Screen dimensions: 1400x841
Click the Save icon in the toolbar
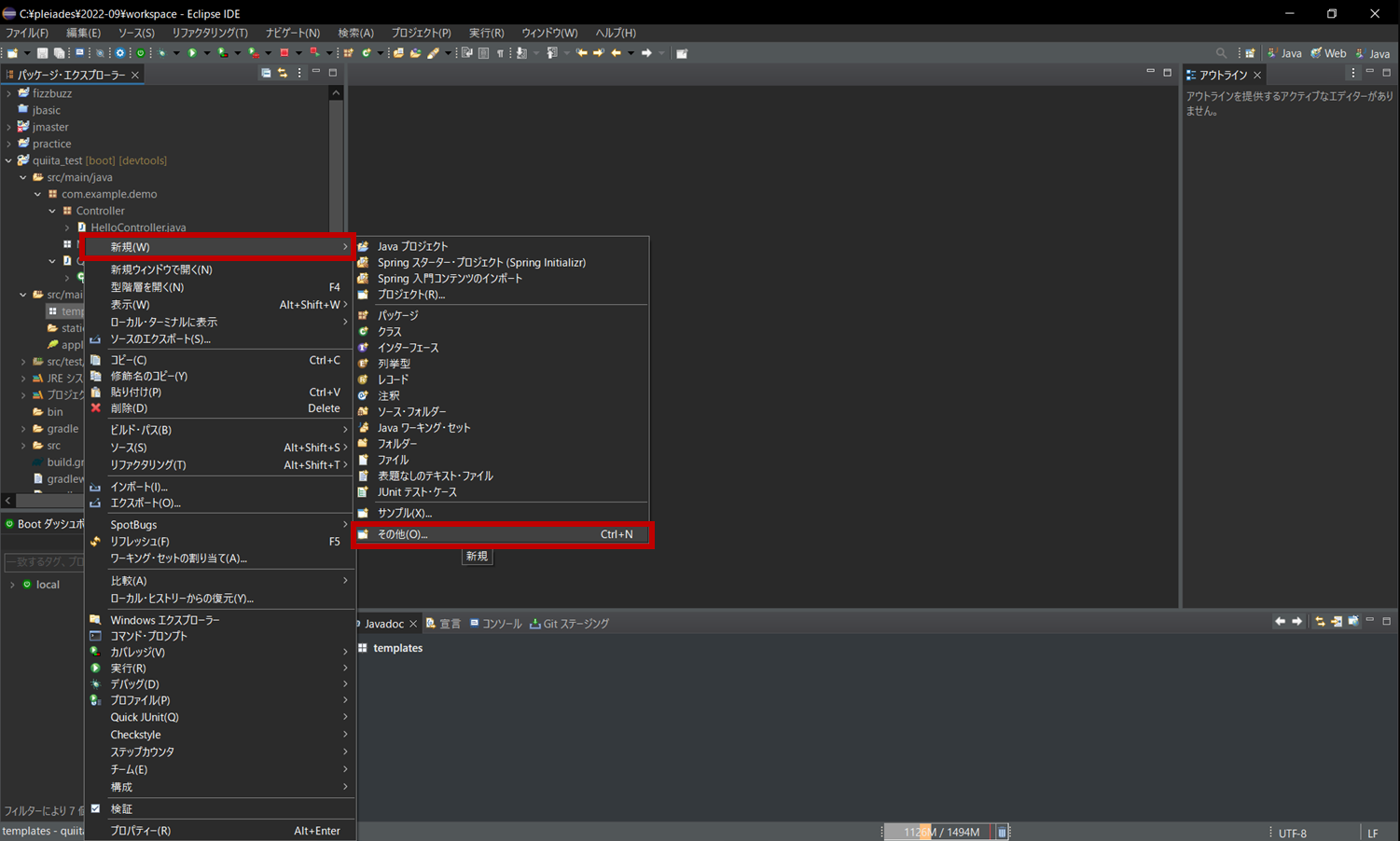click(42, 53)
